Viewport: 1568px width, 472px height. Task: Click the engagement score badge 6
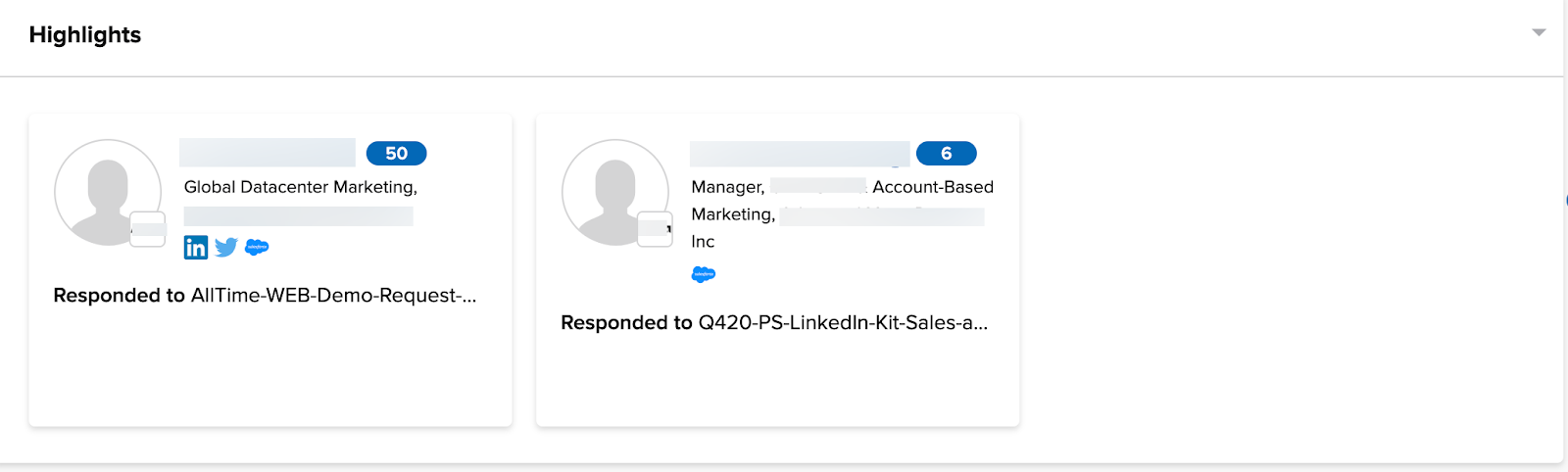(946, 154)
